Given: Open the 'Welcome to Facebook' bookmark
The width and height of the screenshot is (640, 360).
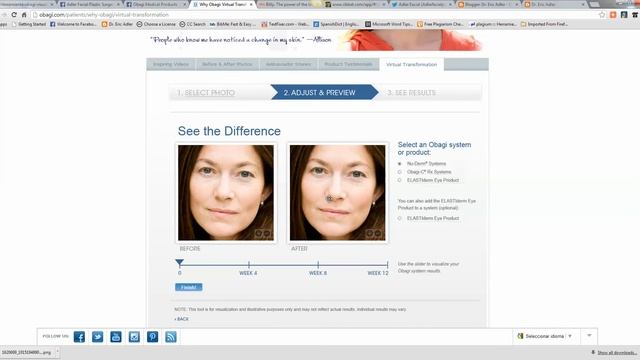Looking at the screenshot, I should click(x=73, y=24).
